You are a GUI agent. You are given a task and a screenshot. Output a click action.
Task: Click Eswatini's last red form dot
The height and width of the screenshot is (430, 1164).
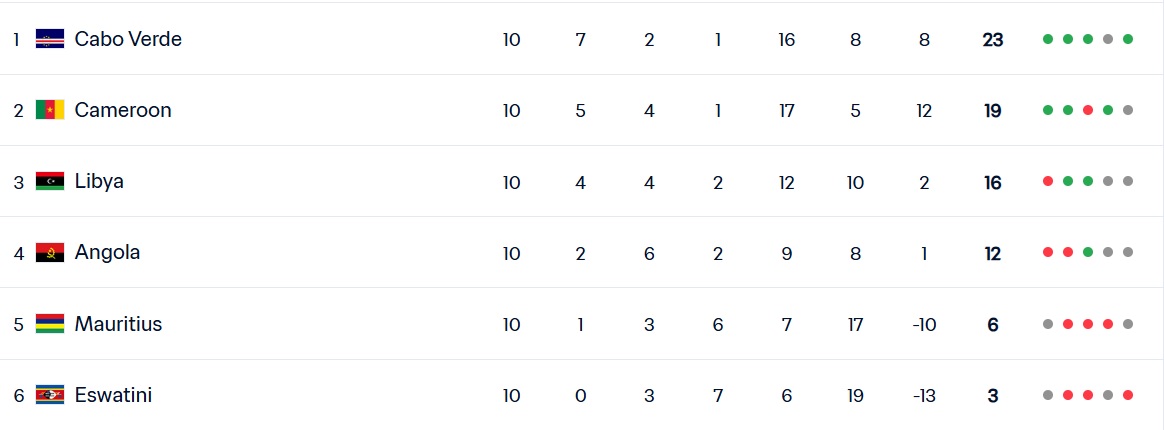click(1128, 395)
